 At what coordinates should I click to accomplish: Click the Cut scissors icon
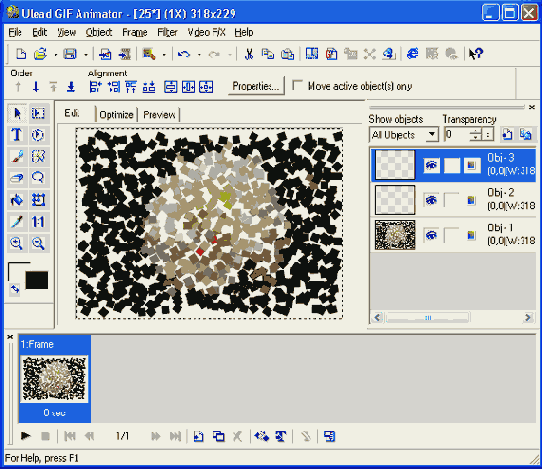pos(249,54)
